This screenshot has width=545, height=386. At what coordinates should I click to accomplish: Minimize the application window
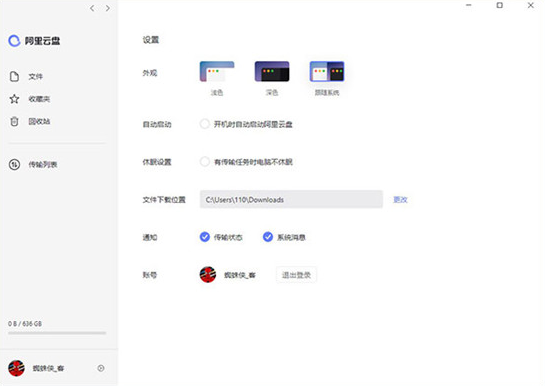(x=469, y=5)
